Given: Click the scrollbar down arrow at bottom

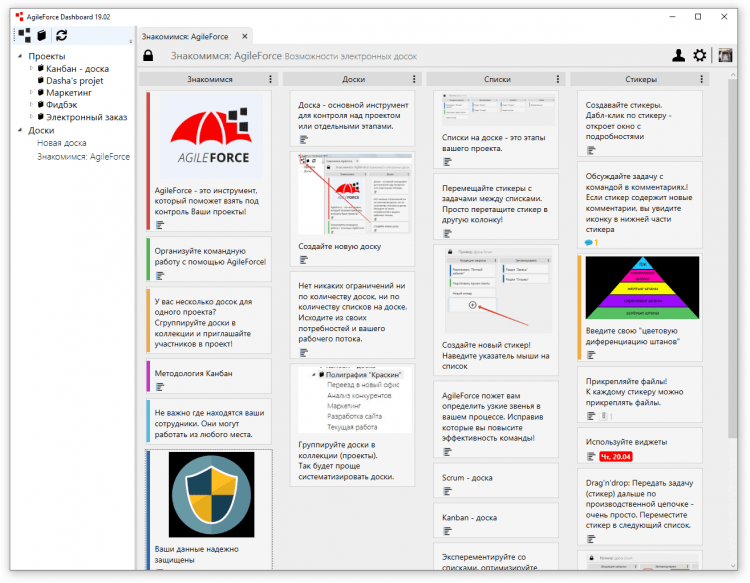Looking at the screenshot, I should 732,565.
